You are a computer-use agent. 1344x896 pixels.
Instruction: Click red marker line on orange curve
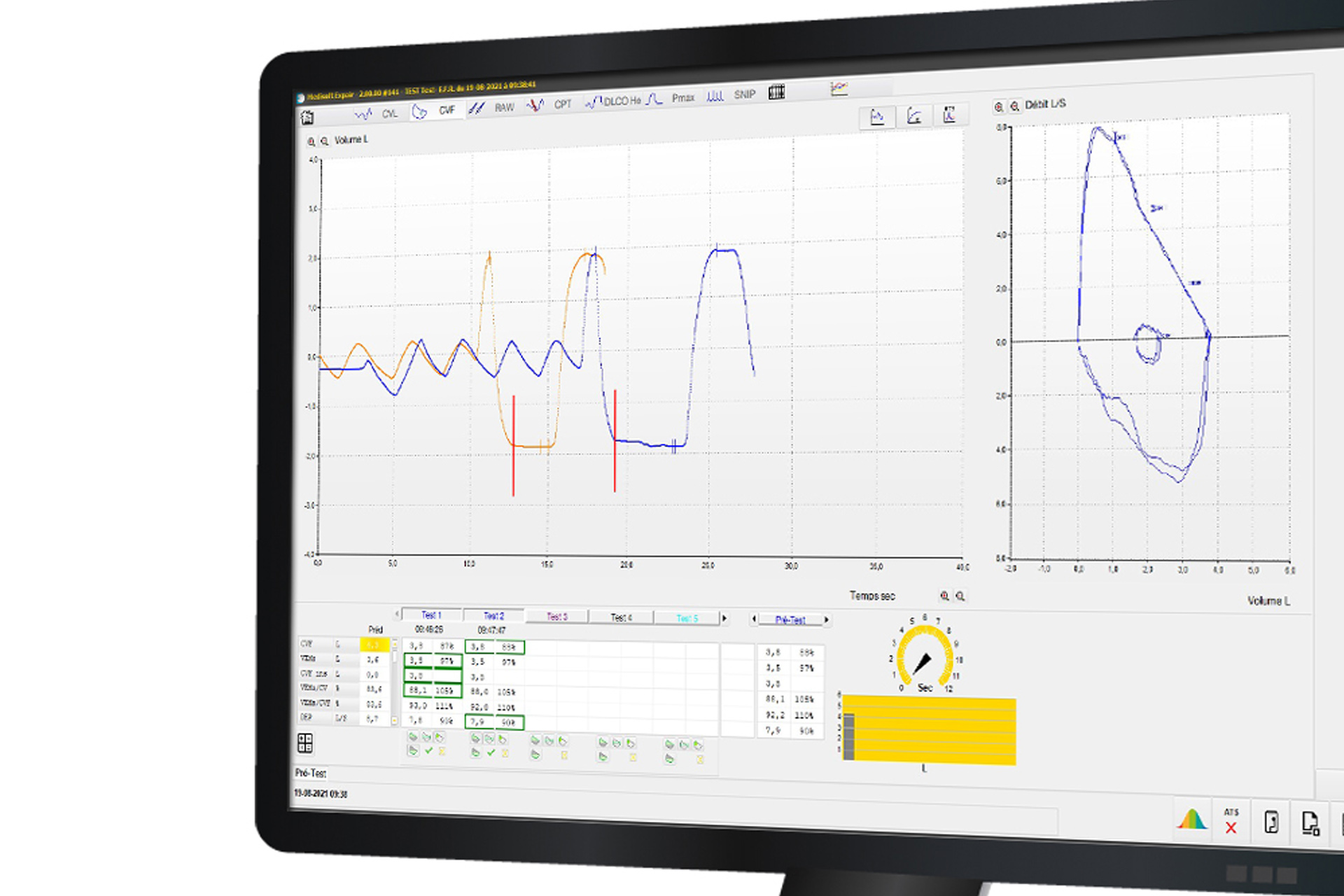coord(513,446)
